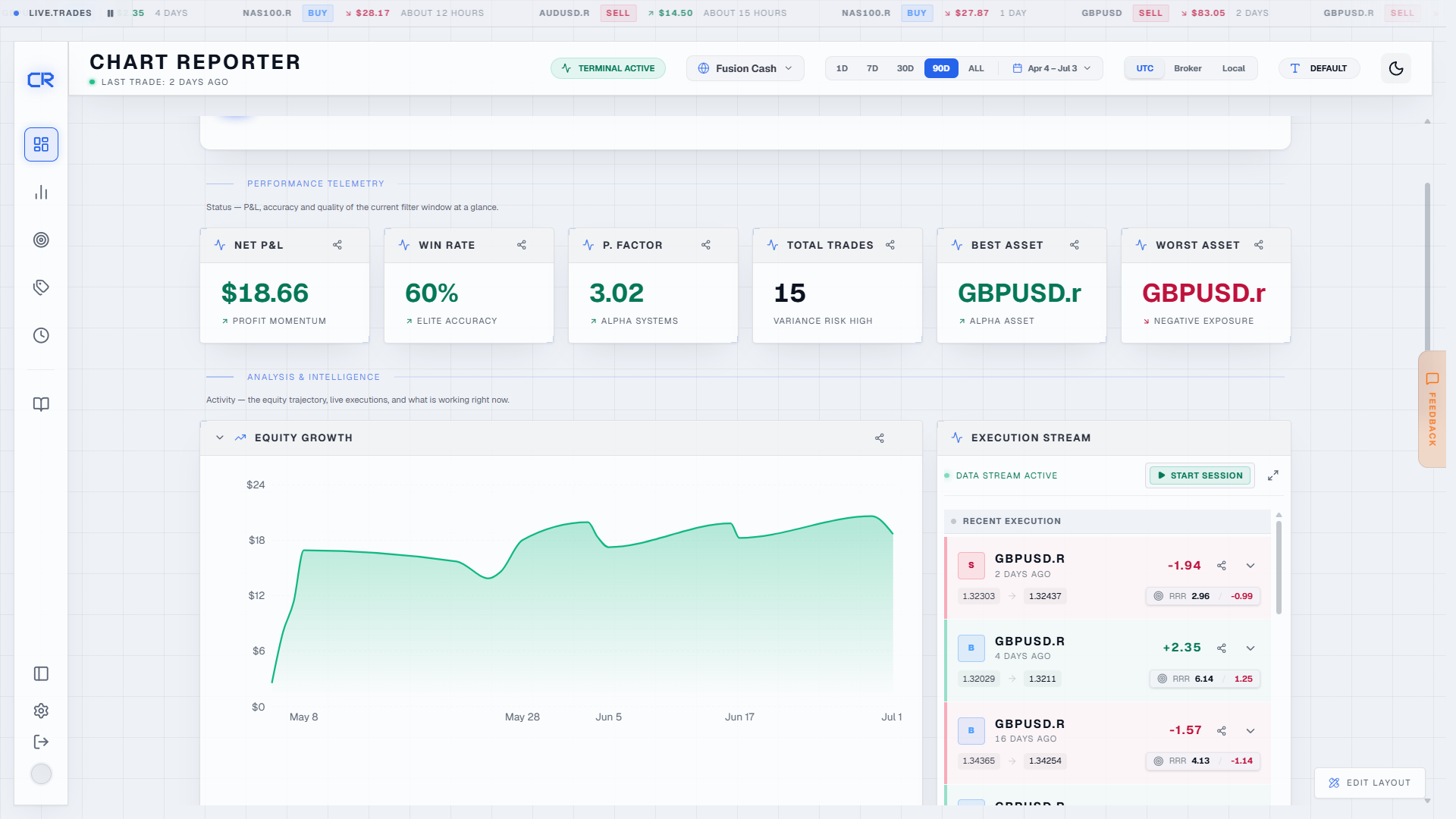The image size is (1456, 819).
Task: Click the DEFAULT font button
Action: pyautogui.click(x=1319, y=68)
